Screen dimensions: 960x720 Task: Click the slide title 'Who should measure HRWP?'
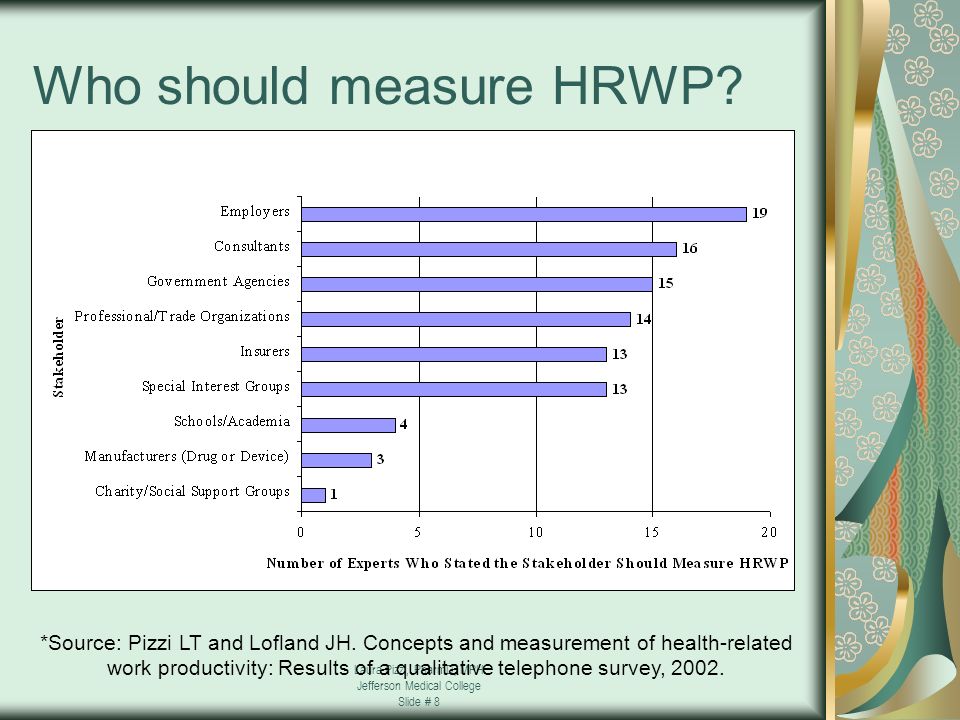point(388,85)
